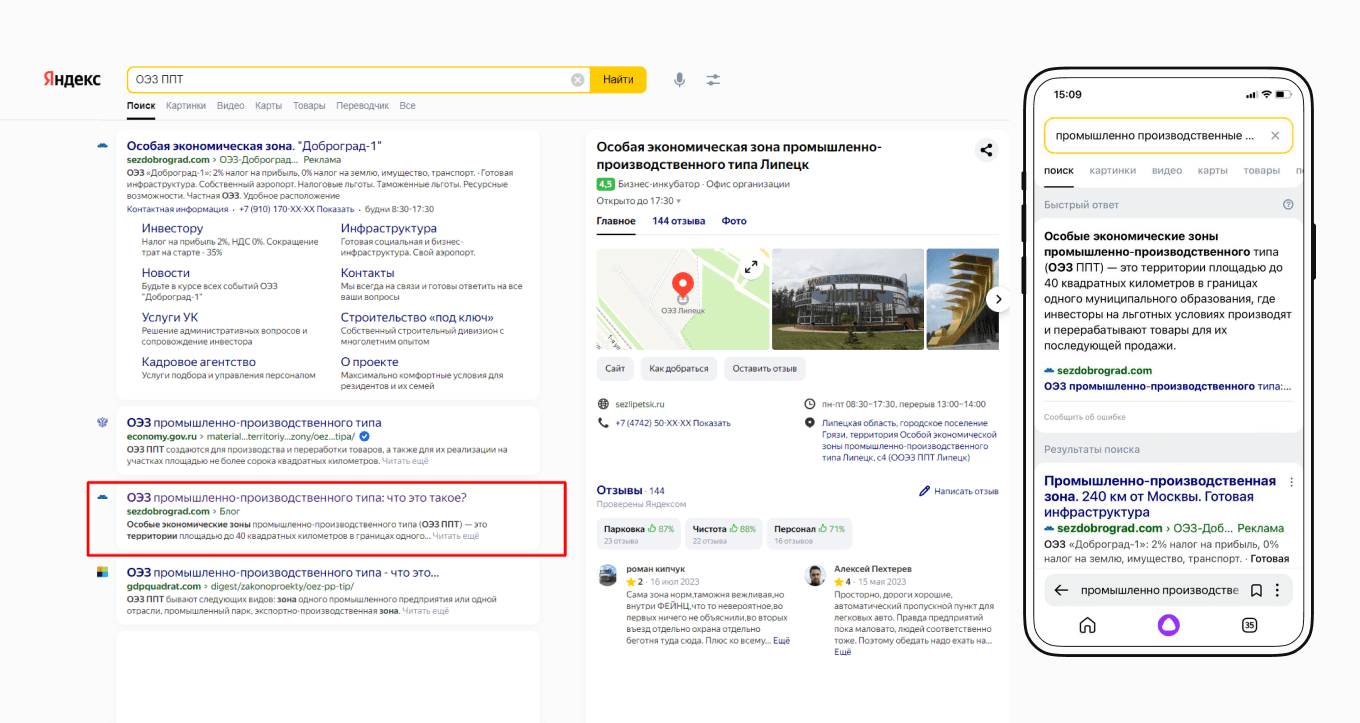Image resolution: width=1360 pixels, height=723 pixels.
Task: Clear the mobile search field
Action: point(1275,135)
